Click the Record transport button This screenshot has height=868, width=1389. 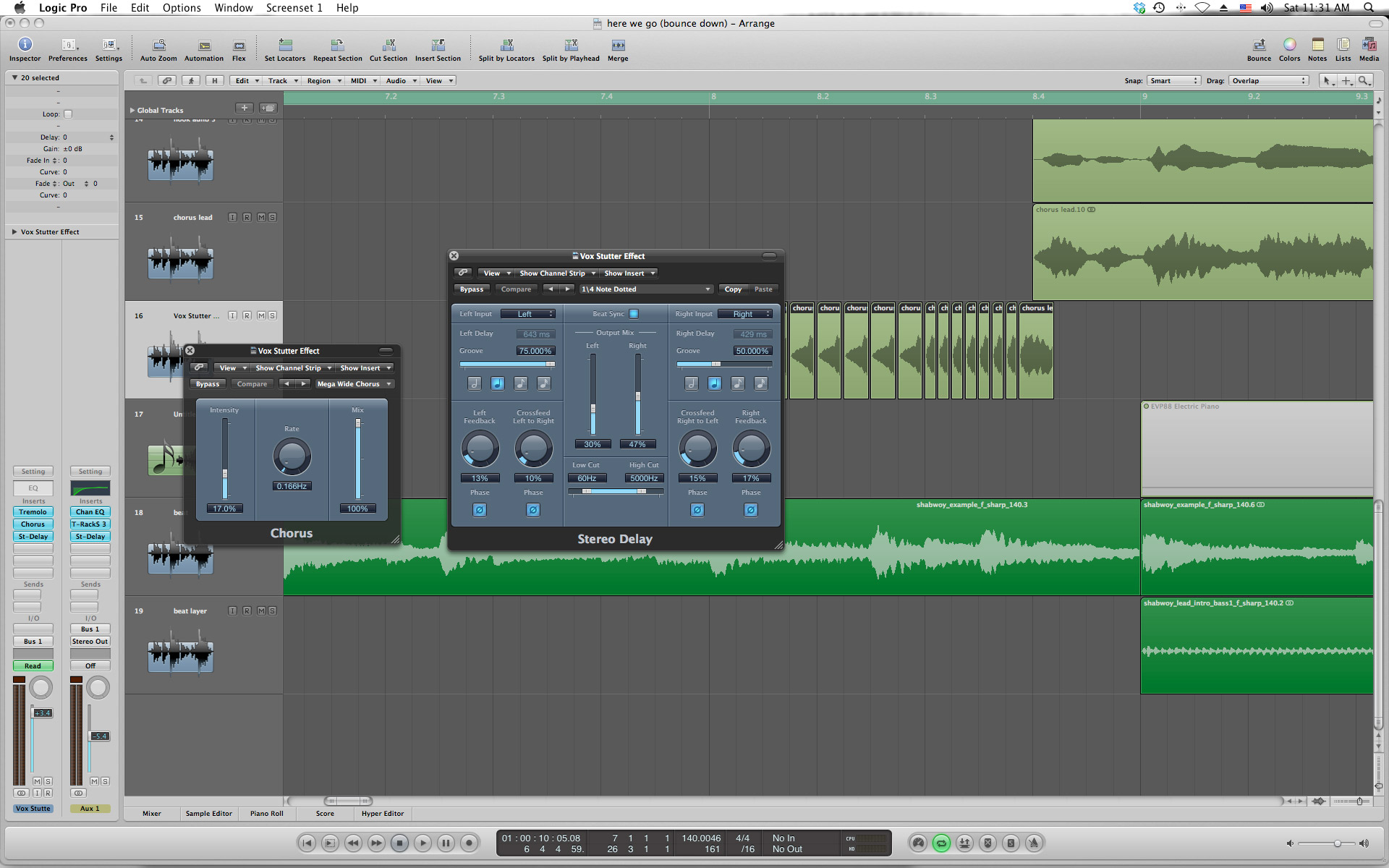(x=470, y=843)
